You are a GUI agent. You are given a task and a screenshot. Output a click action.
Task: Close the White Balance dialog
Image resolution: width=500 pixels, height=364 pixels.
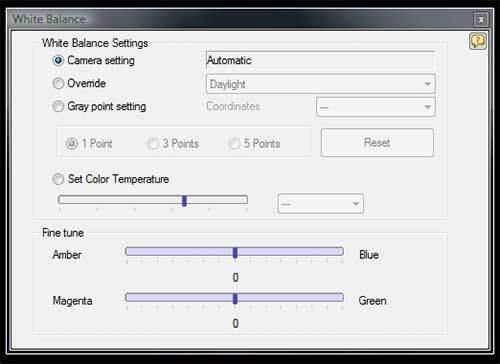point(481,20)
